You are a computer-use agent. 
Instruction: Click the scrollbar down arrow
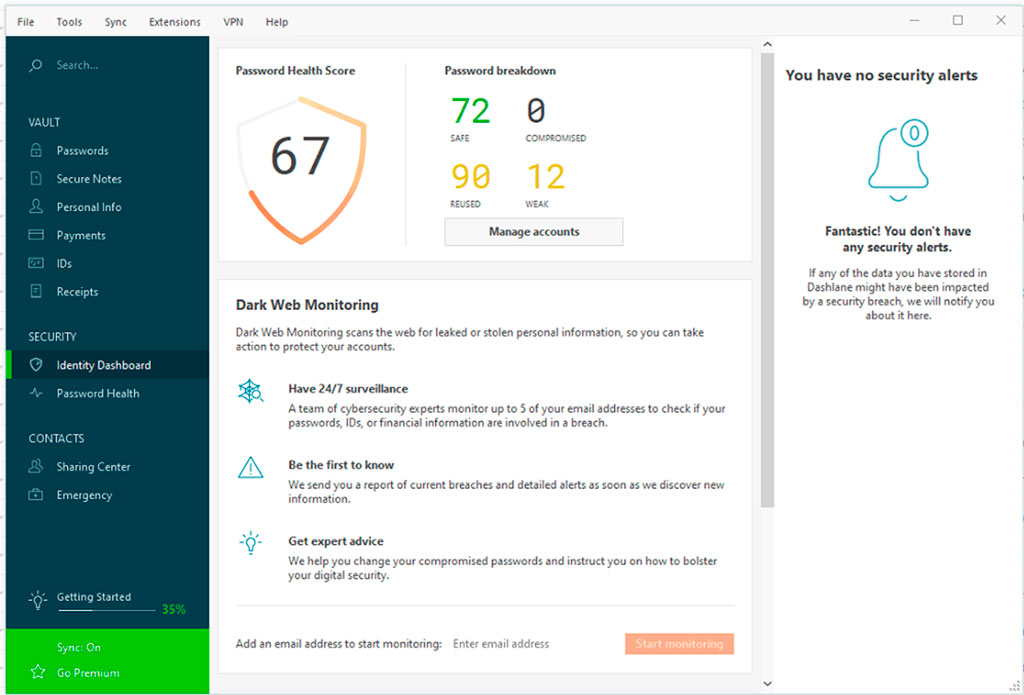(767, 683)
